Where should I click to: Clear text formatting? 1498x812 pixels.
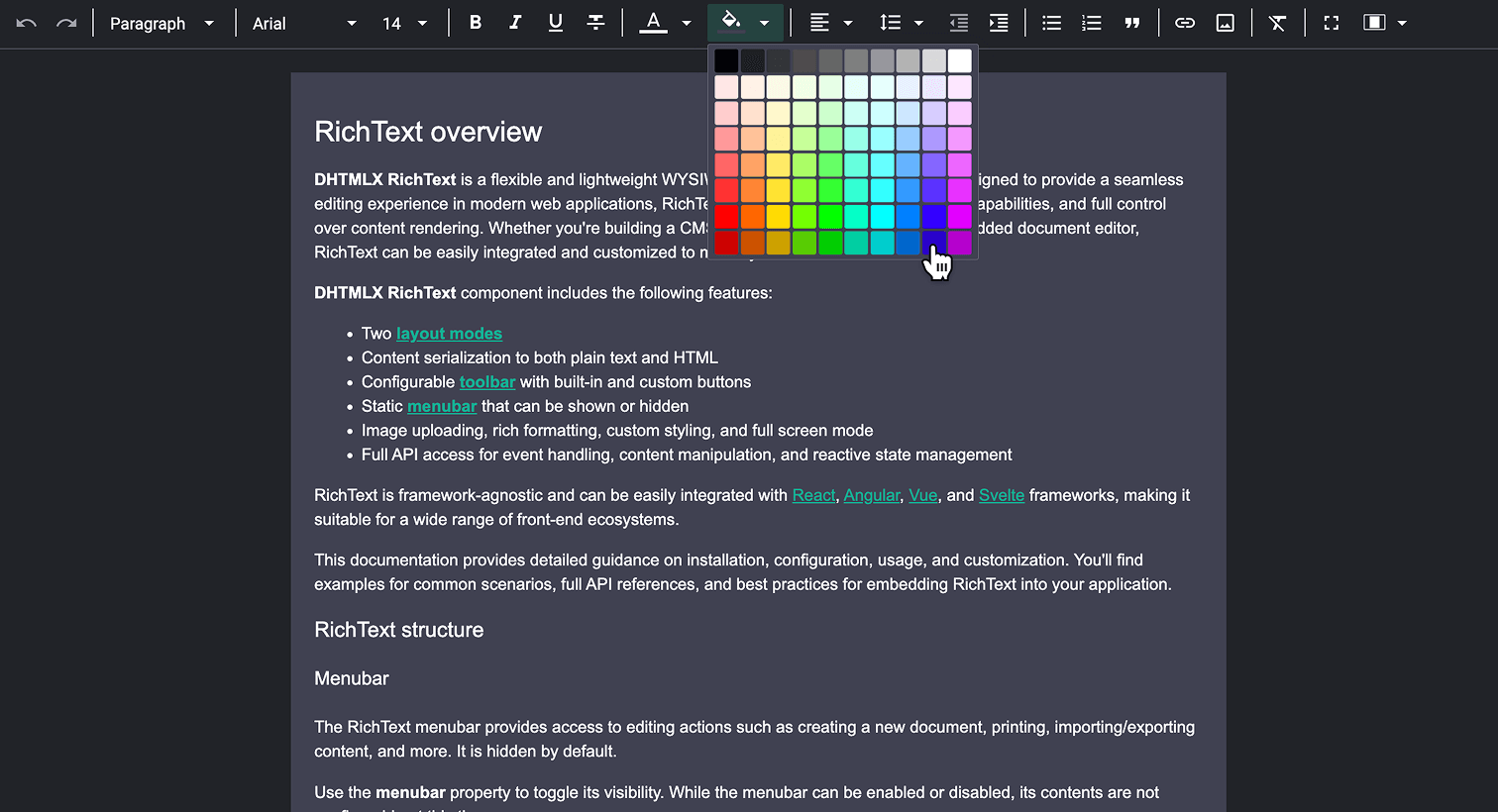[1278, 23]
